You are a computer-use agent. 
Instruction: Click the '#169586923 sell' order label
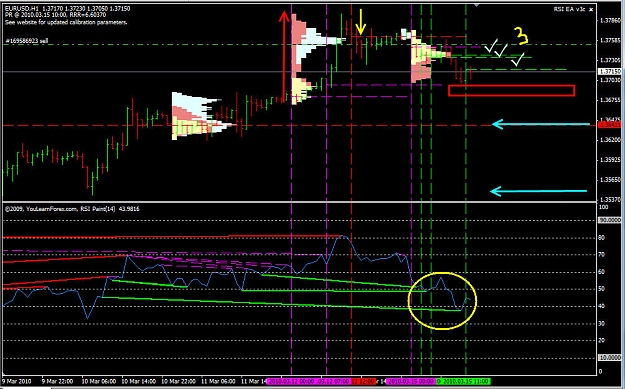[x=27, y=41]
